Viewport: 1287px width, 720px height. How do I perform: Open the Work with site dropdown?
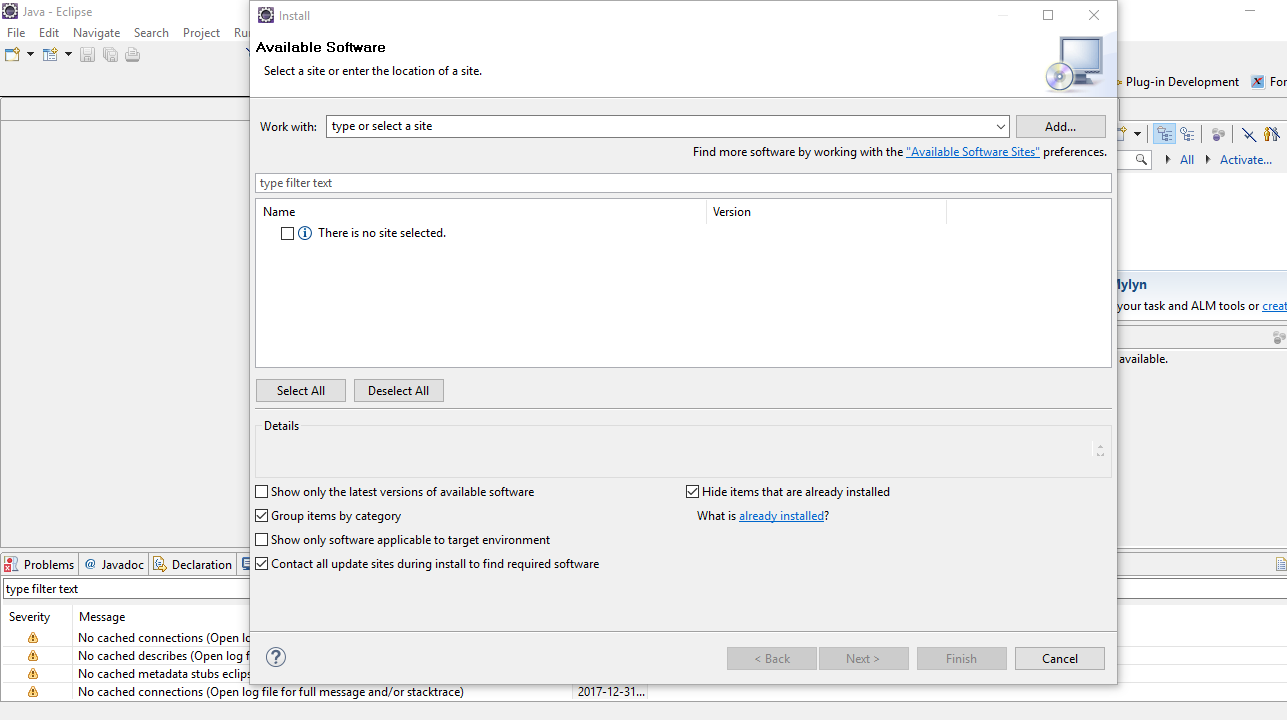[1000, 127]
